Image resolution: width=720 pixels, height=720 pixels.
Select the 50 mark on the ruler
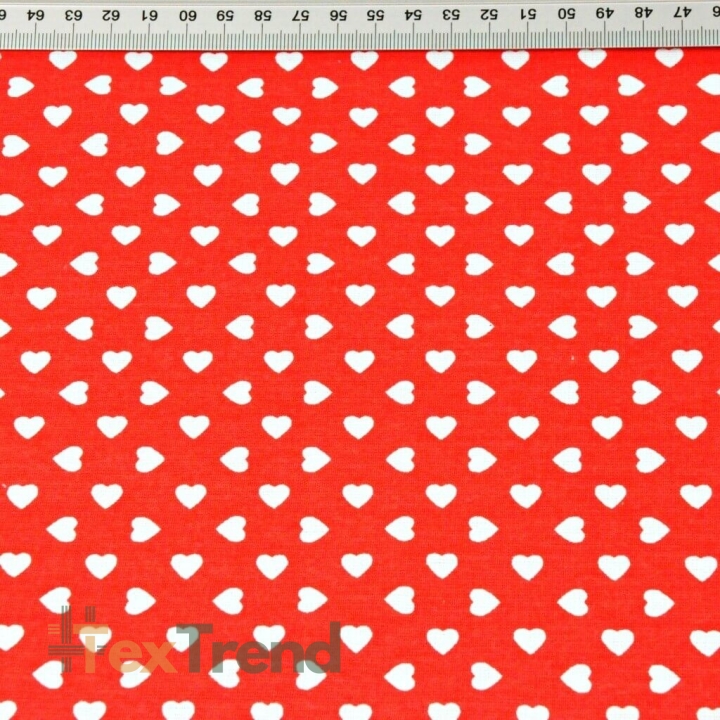(566, 14)
